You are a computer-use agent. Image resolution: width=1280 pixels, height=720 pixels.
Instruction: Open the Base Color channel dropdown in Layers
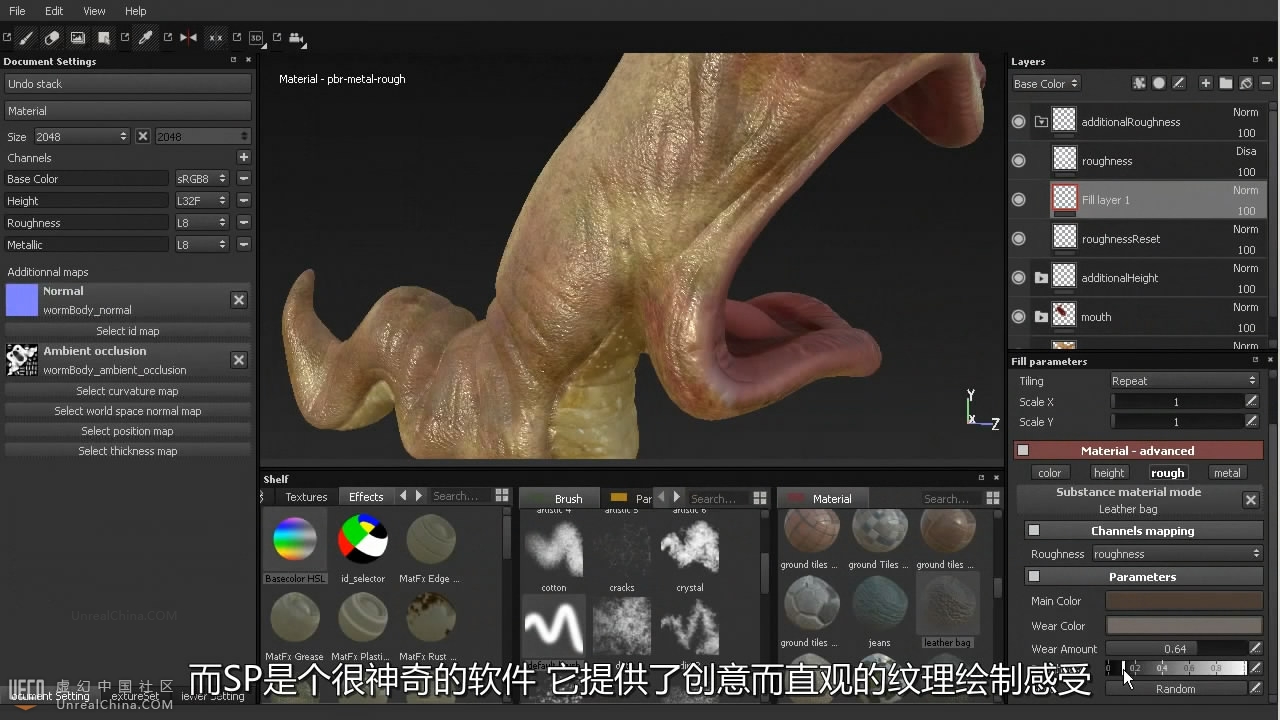pos(1046,84)
